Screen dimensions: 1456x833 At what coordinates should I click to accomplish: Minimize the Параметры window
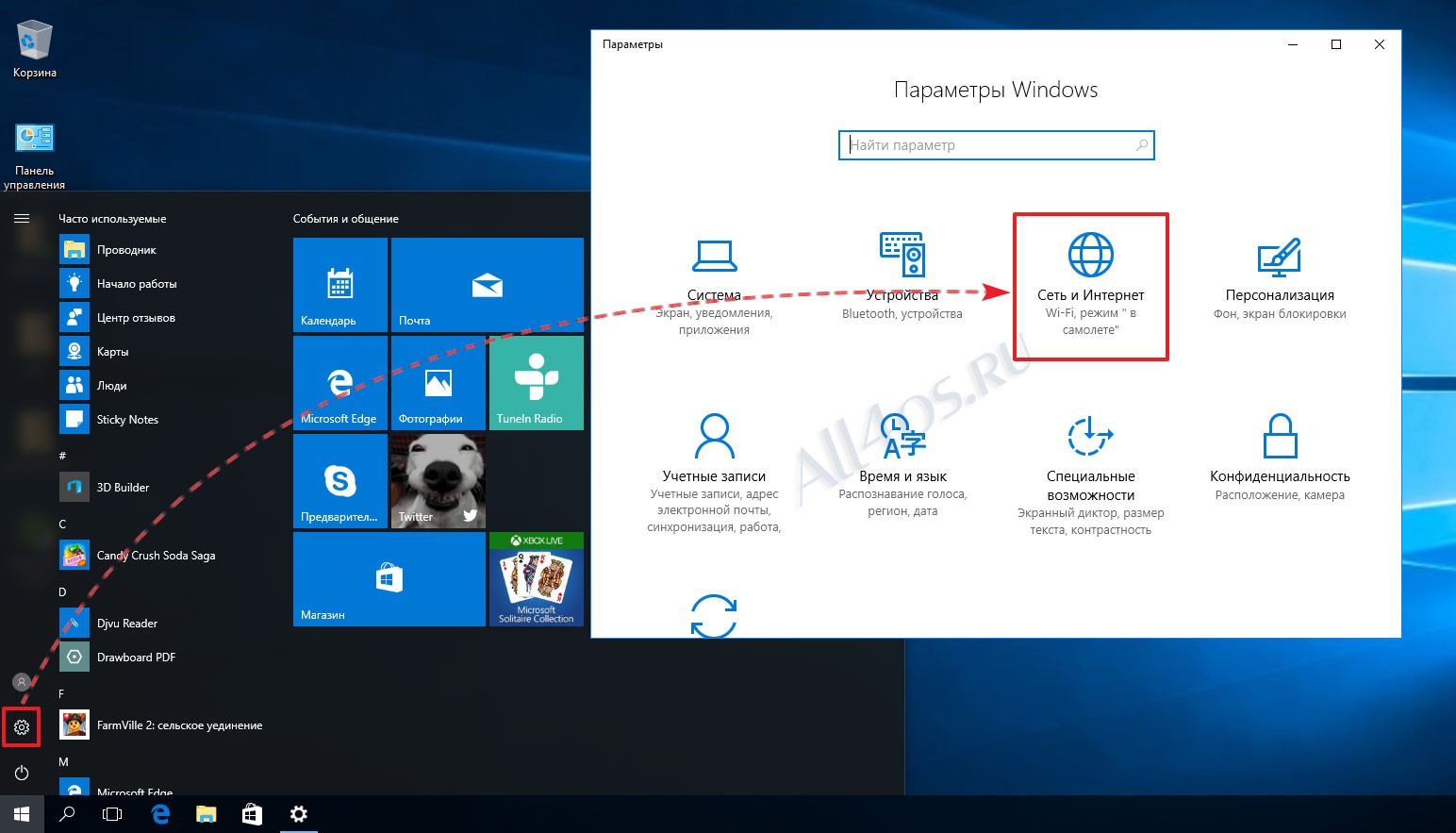tap(1293, 44)
